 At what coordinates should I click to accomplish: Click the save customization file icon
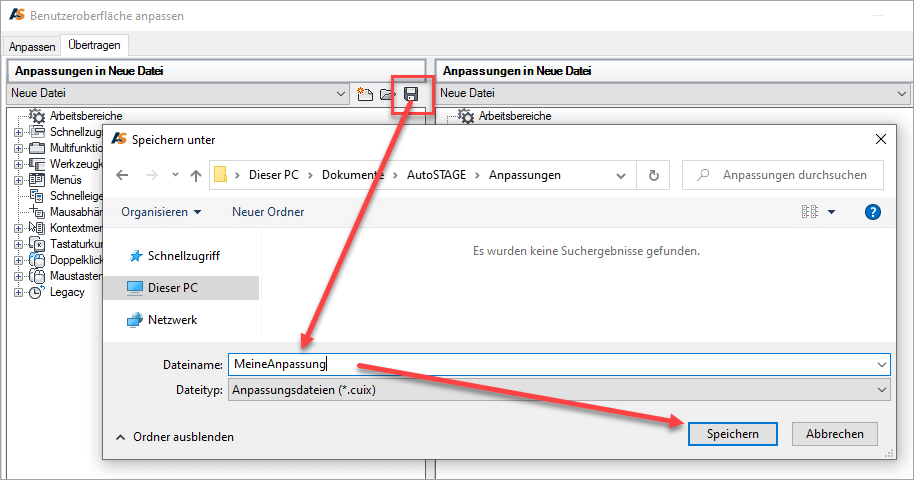411,94
